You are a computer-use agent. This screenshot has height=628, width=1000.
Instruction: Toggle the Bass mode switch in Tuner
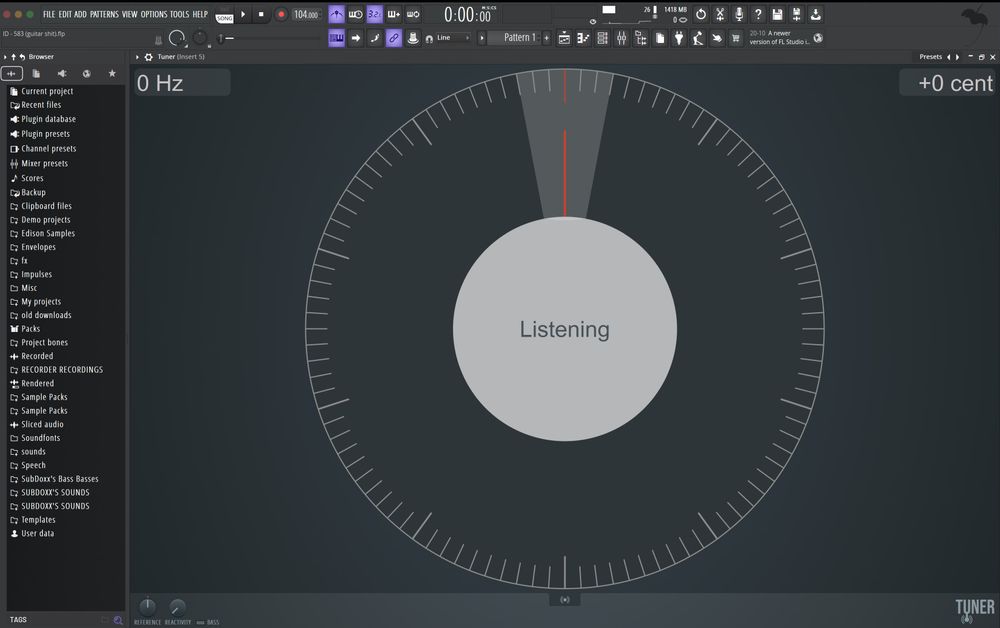click(x=201, y=622)
